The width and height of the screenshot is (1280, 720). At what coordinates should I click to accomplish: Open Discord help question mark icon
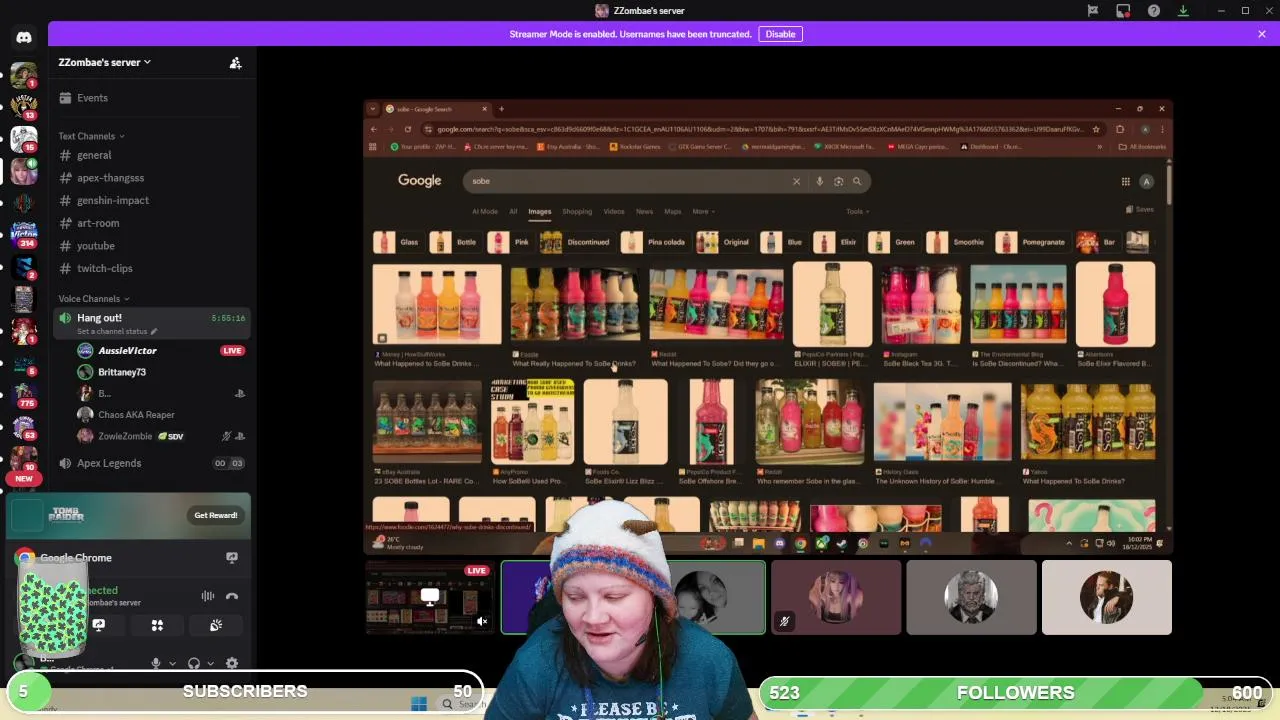(1154, 11)
